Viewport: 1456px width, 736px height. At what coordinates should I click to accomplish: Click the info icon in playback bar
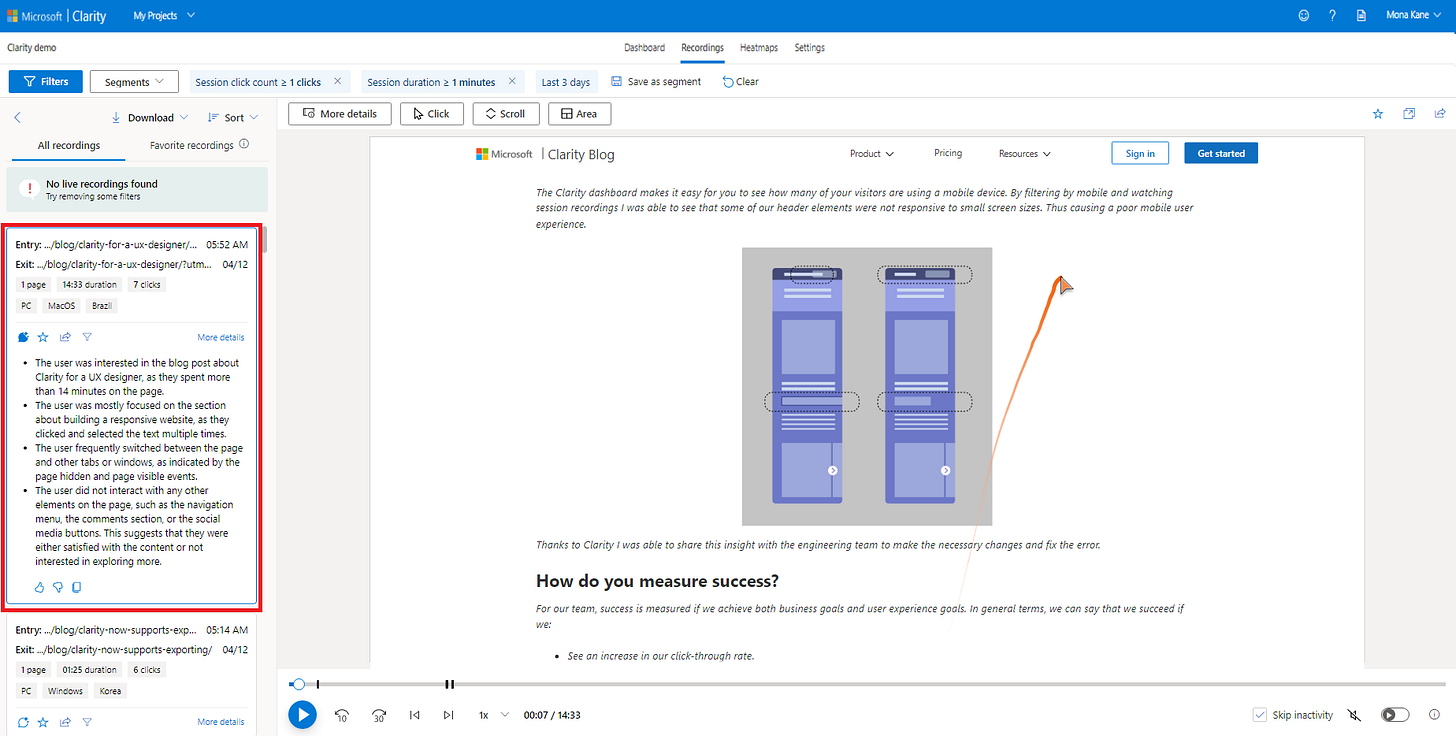[1436, 715]
